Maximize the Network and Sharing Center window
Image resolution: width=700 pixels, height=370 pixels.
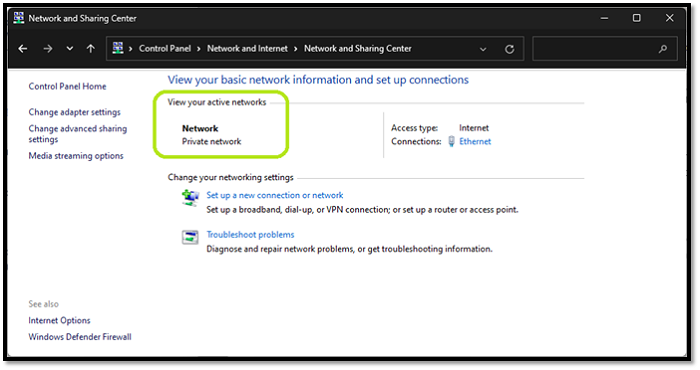[637, 18]
